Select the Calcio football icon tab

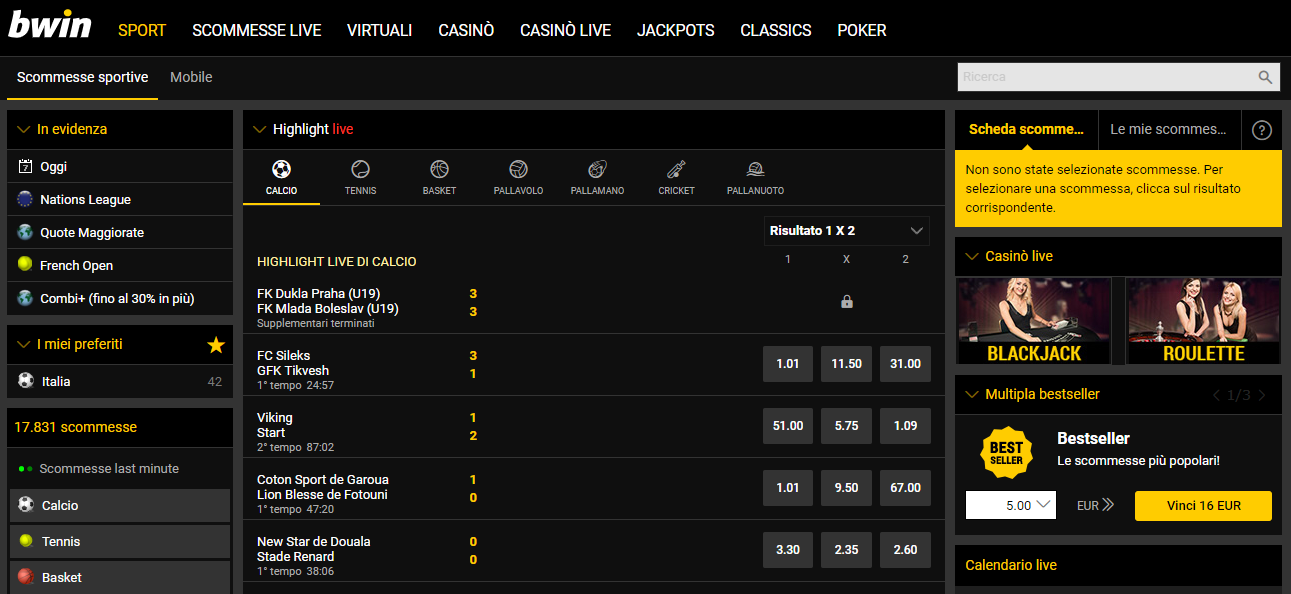[x=281, y=169]
